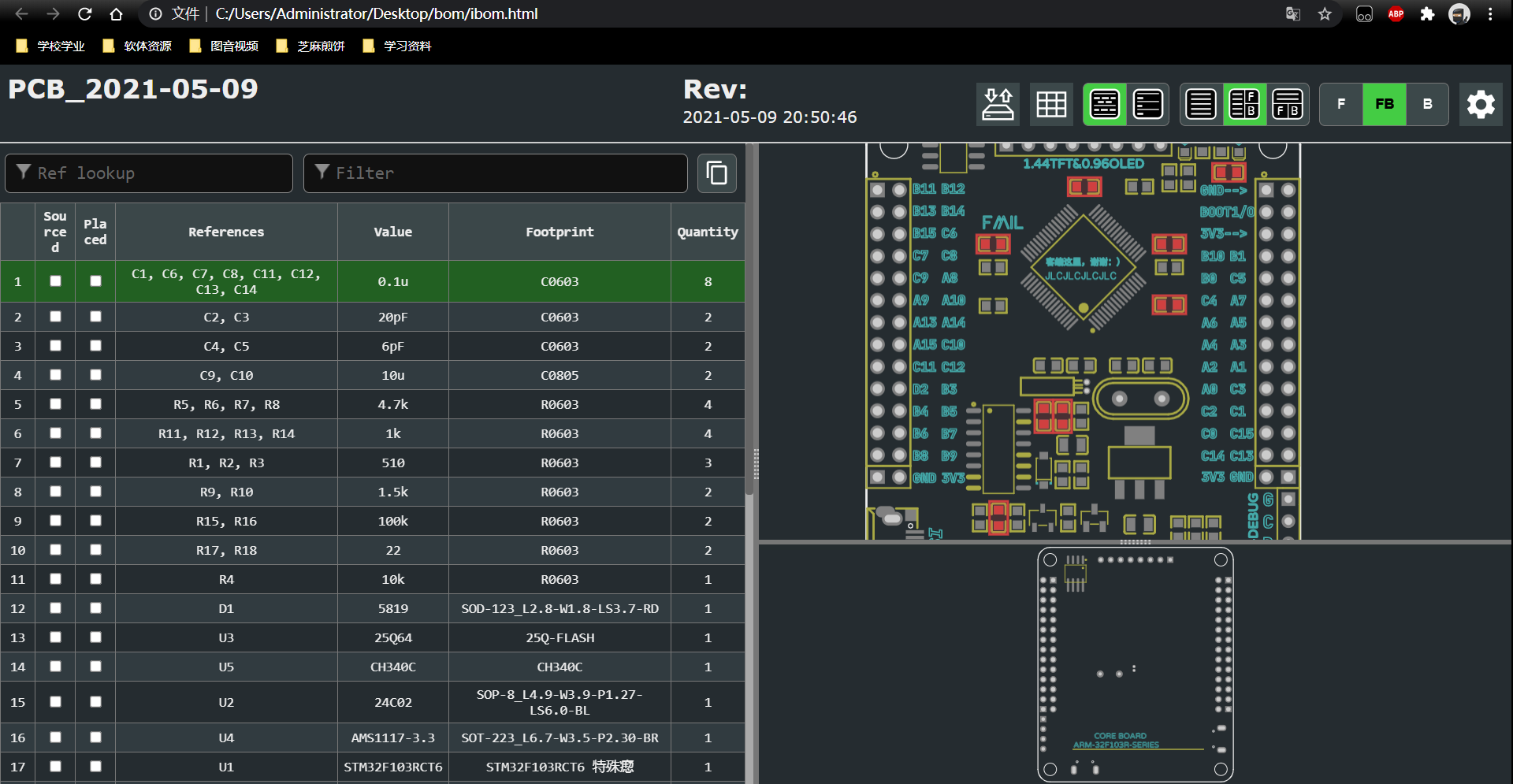1513x784 pixels.
Task: Open AdBlock Plus extension
Action: pos(1396,13)
